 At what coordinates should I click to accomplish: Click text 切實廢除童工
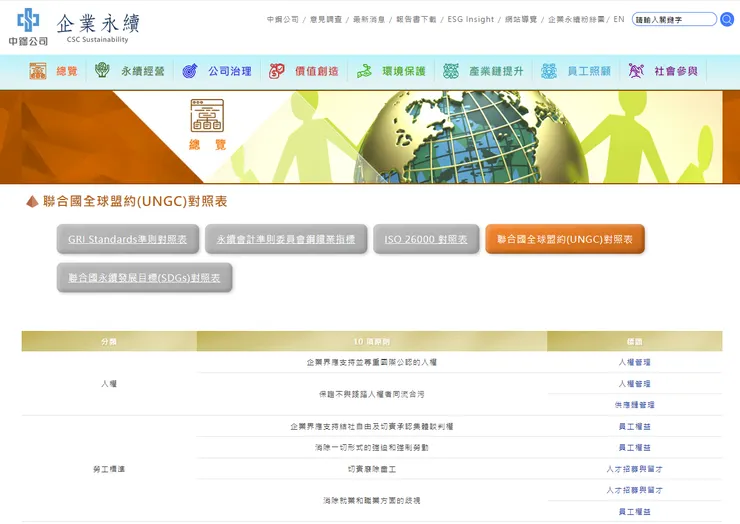(372, 469)
